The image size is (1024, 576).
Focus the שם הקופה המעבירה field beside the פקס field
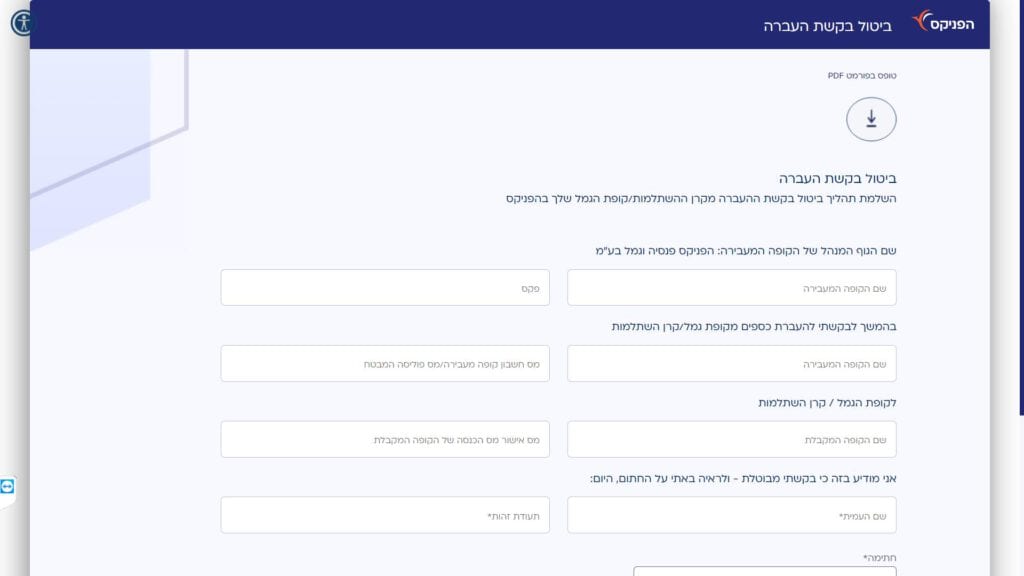[731, 288]
